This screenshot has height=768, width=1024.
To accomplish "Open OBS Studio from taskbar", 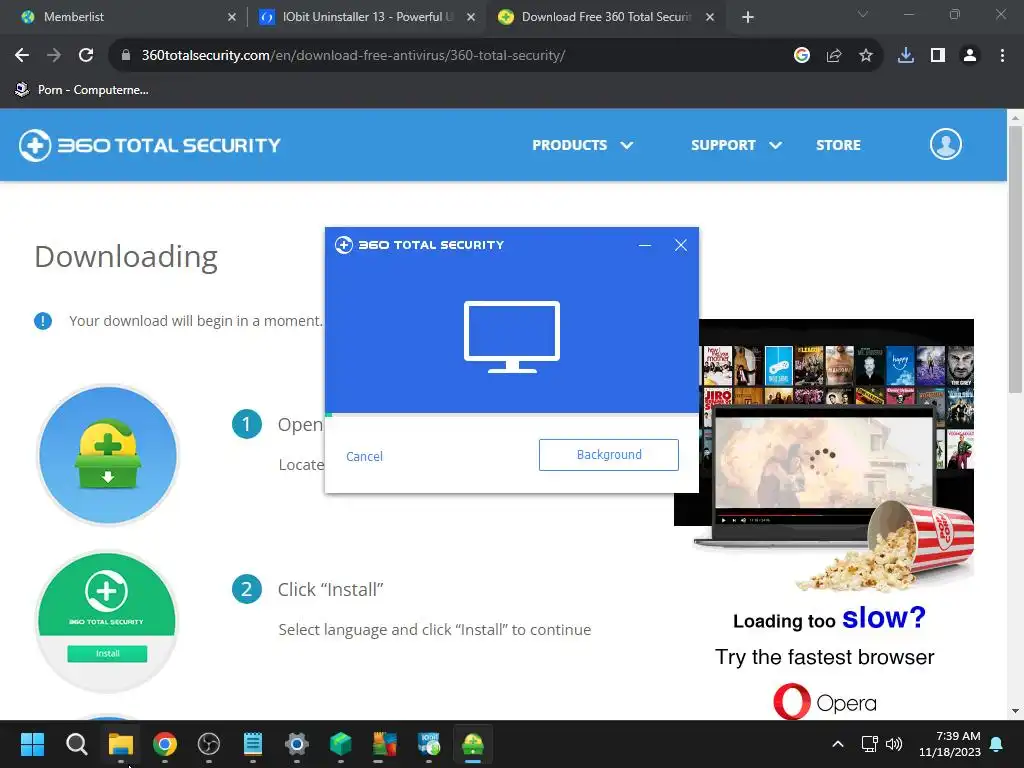I will point(209,744).
